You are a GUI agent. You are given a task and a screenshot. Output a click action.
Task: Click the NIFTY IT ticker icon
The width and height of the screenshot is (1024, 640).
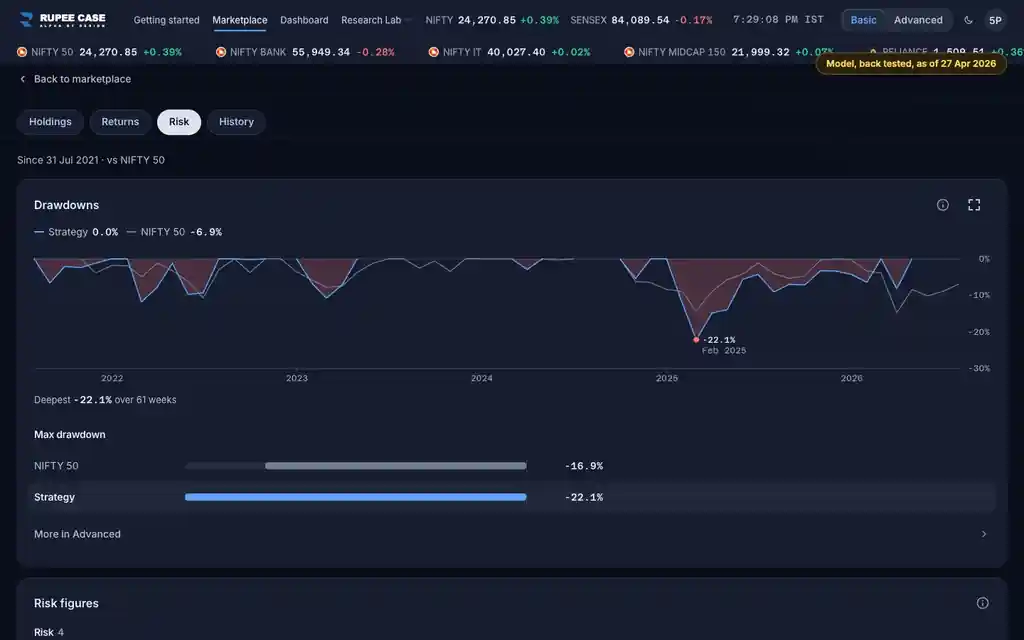(x=434, y=52)
